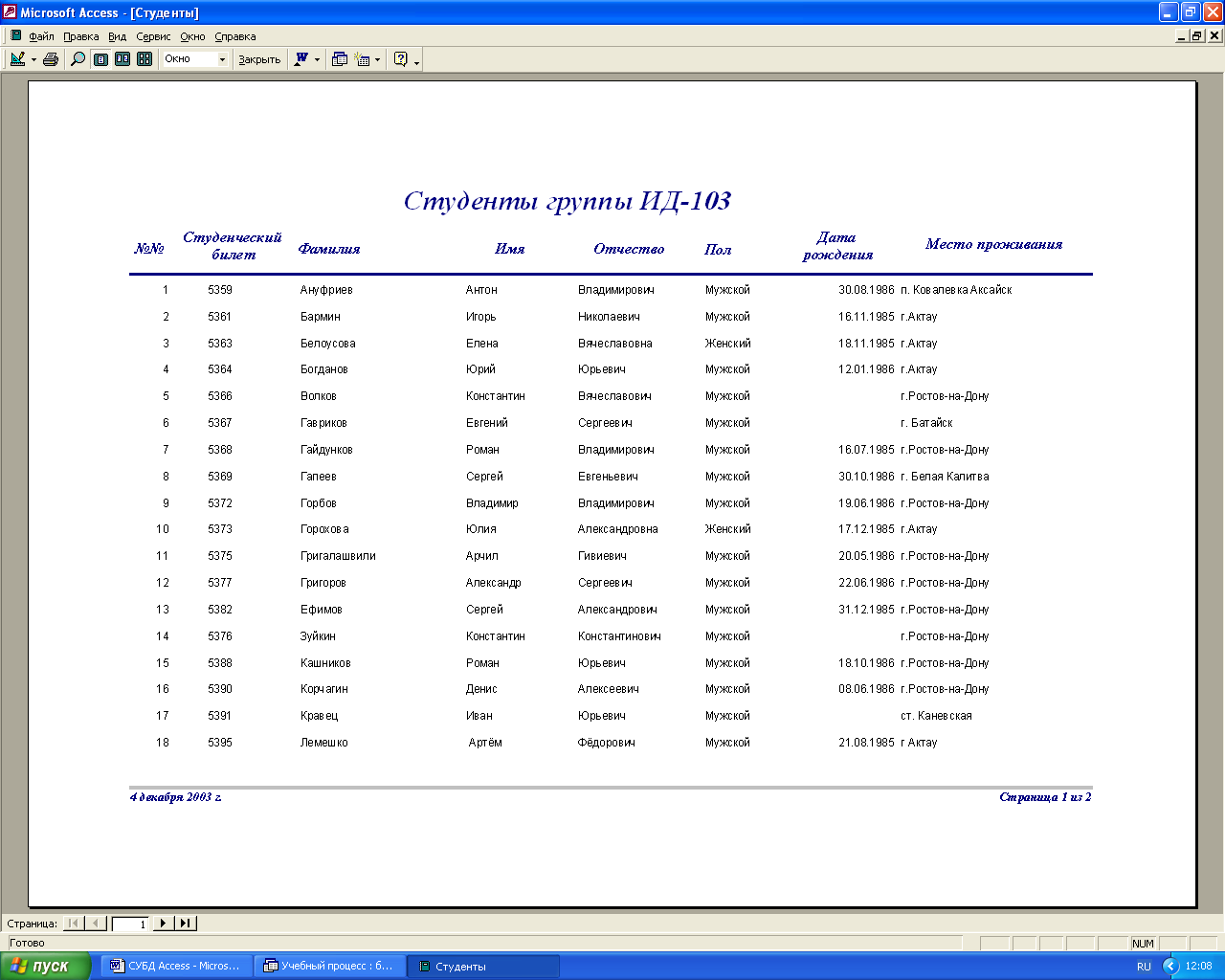Click the NUM status bar indicator
Image resolution: width=1225 pixels, height=980 pixels.
pyautogui.click(x=1143, y=944)
